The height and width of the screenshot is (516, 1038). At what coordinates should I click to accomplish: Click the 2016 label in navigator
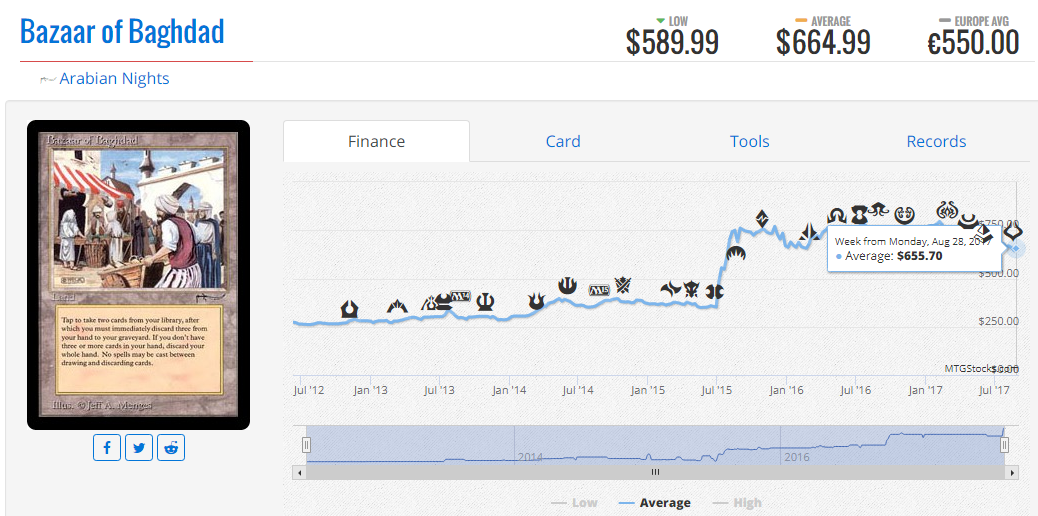click(796, 457)
